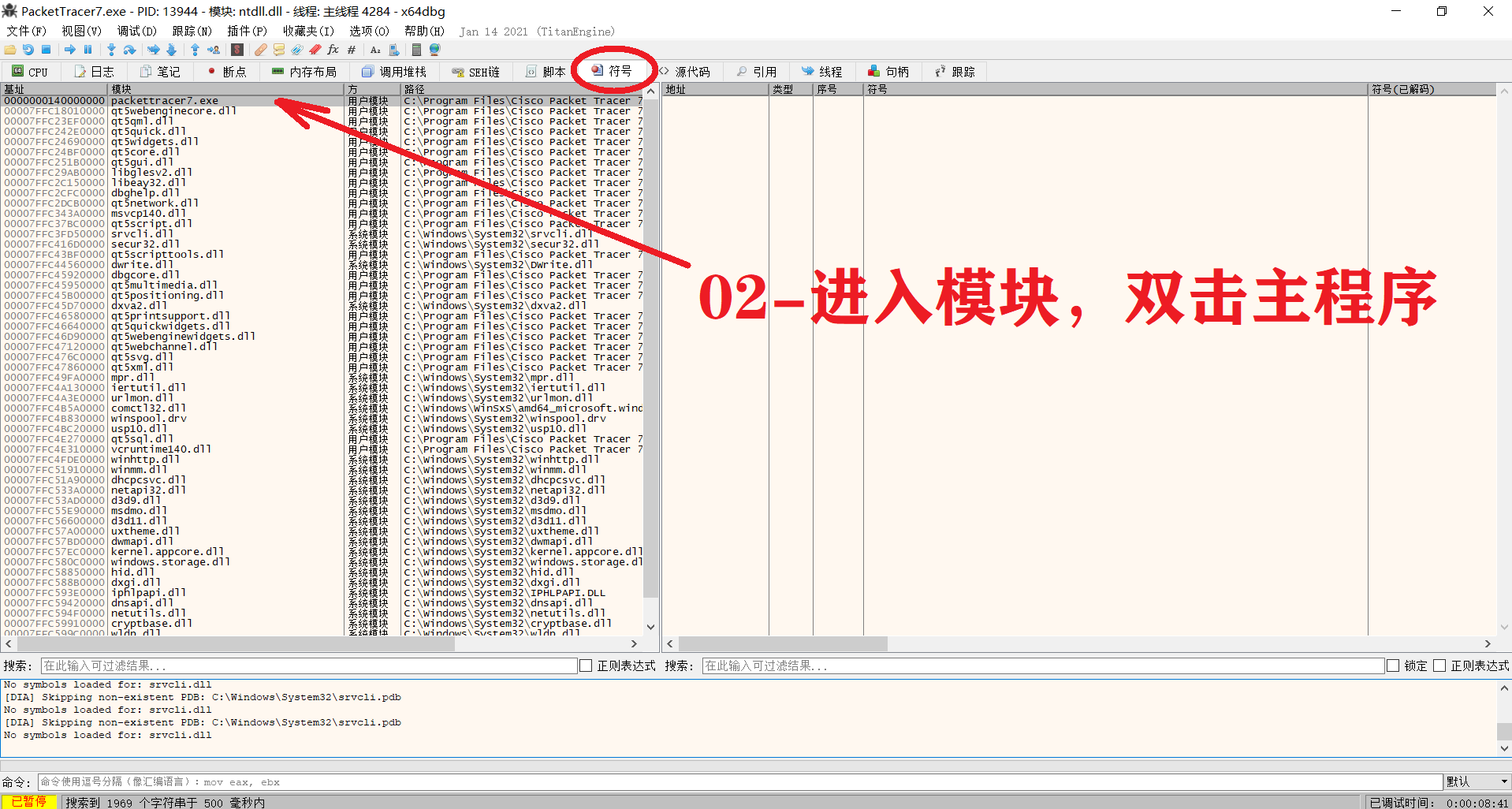Pause execution with the pause icon
Image resolution: width=1512 pixels, height=809 pixels.
[x=88, y=50]
